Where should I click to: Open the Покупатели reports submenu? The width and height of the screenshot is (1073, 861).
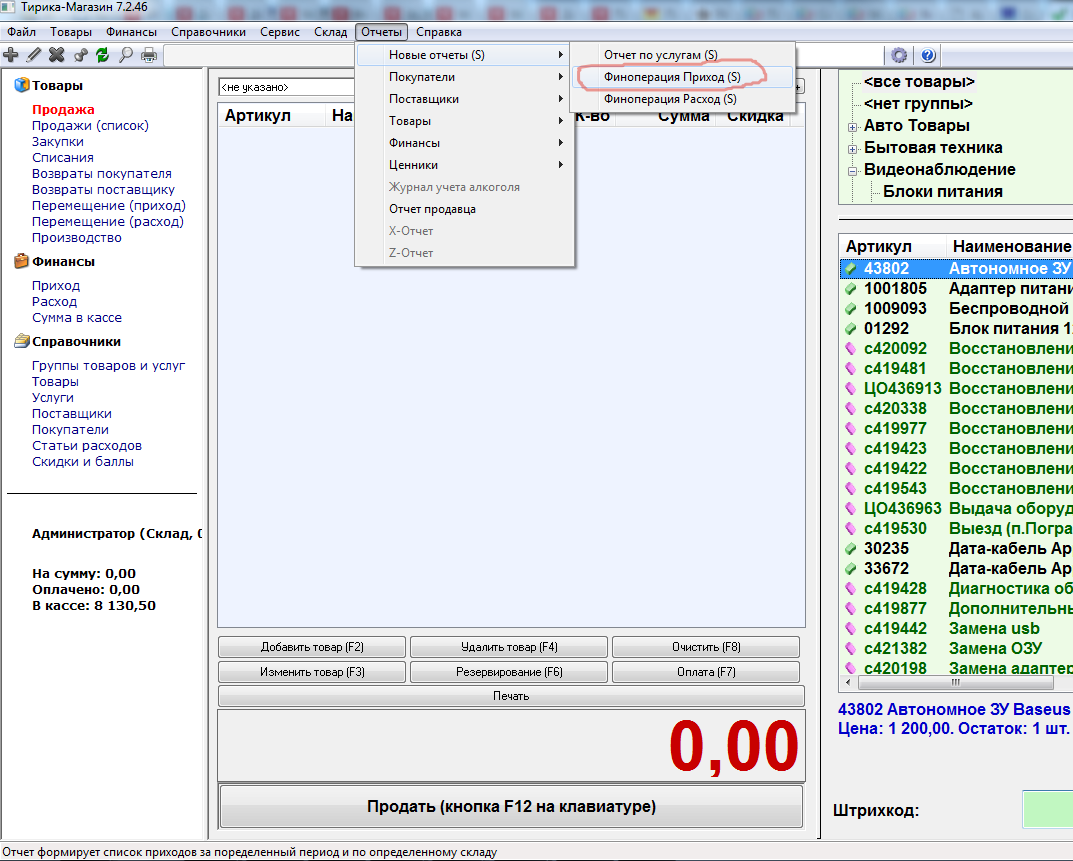tap(465, 77)
